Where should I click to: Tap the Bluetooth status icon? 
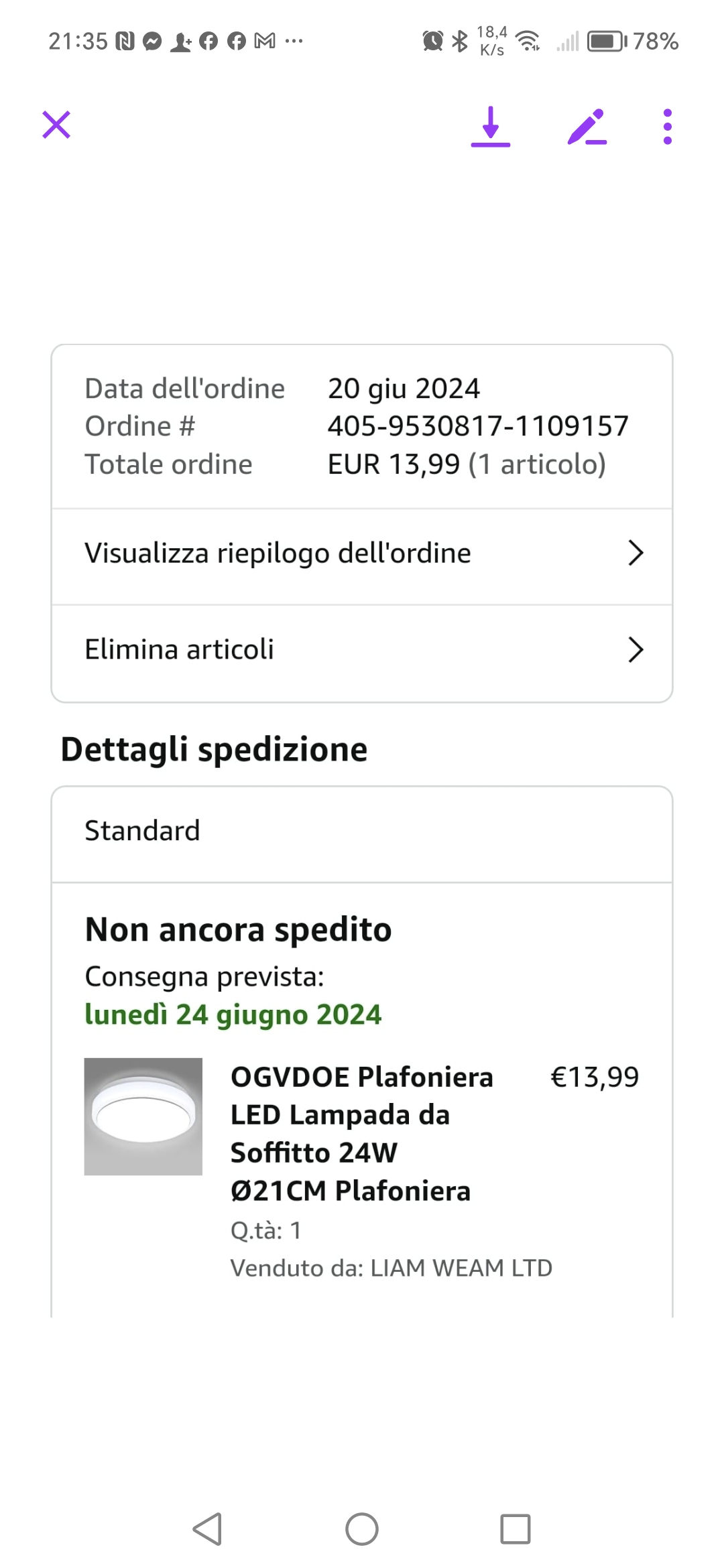click(x=460, y=42)
